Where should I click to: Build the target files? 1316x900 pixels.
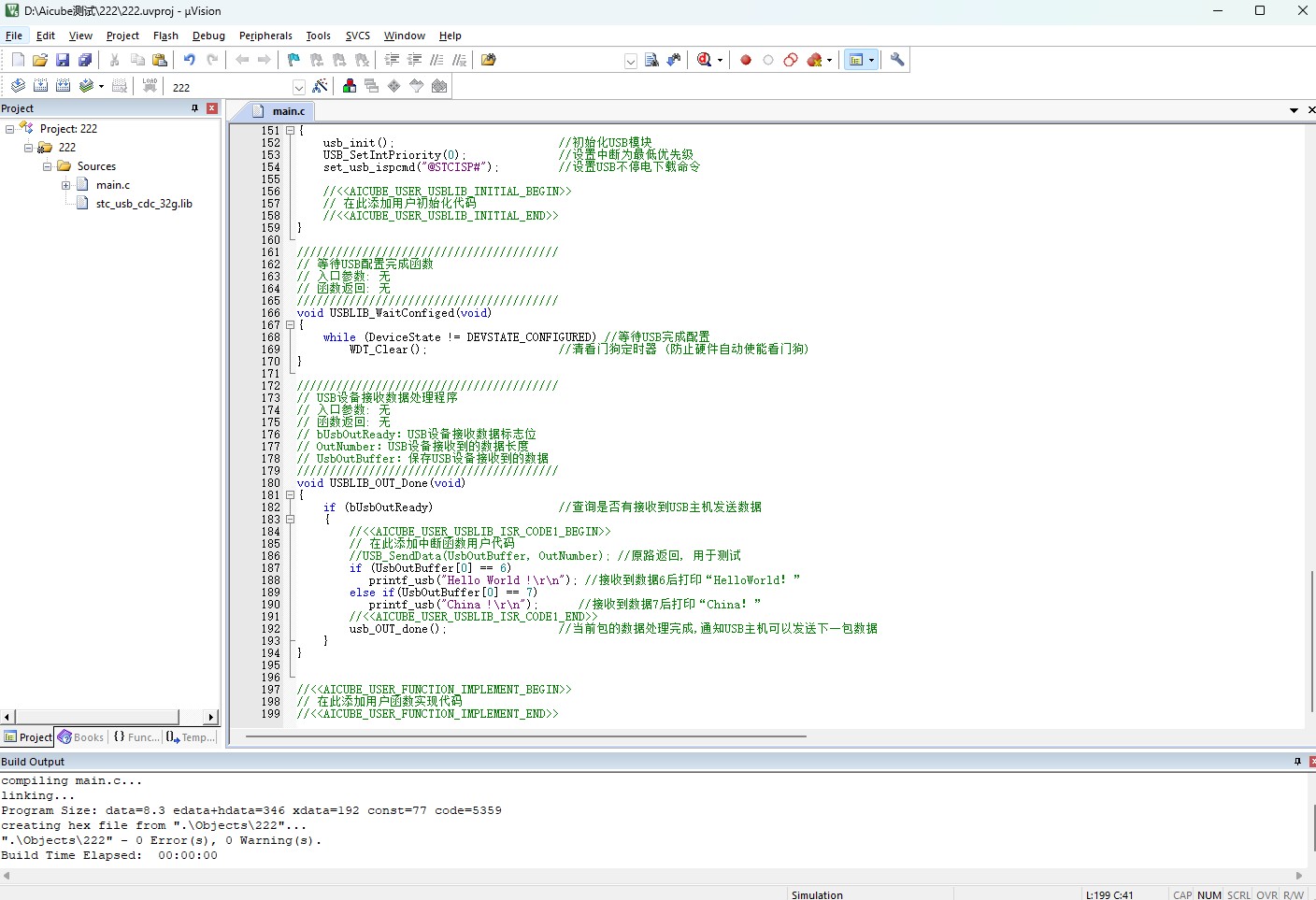pyautogui.click(x=40, y=86)
